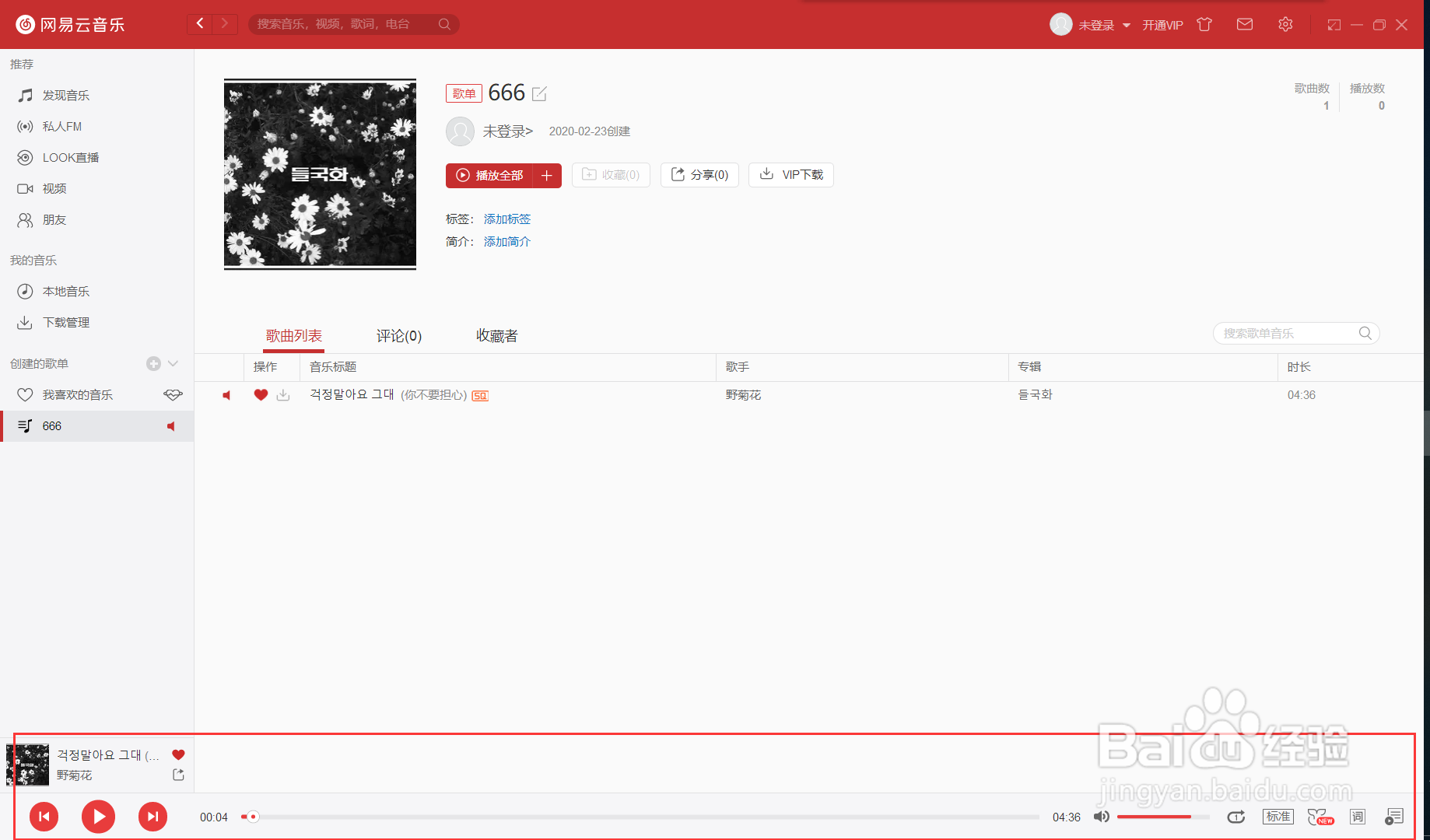Open the messages mail icon
Screen dimensions: 1430x840
pyautogui.click(x=1245, y=24)
